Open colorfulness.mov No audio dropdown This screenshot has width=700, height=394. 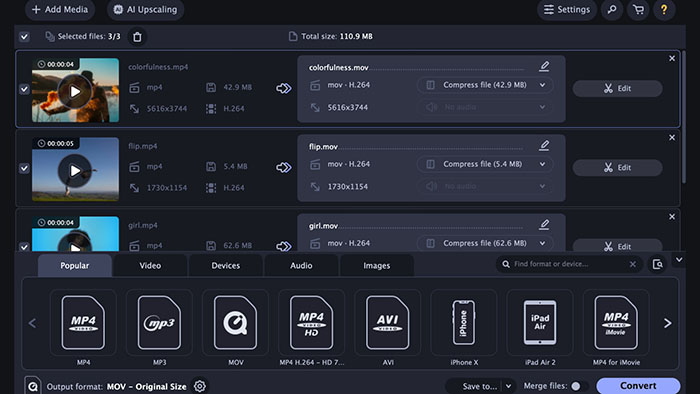point(485,107)
